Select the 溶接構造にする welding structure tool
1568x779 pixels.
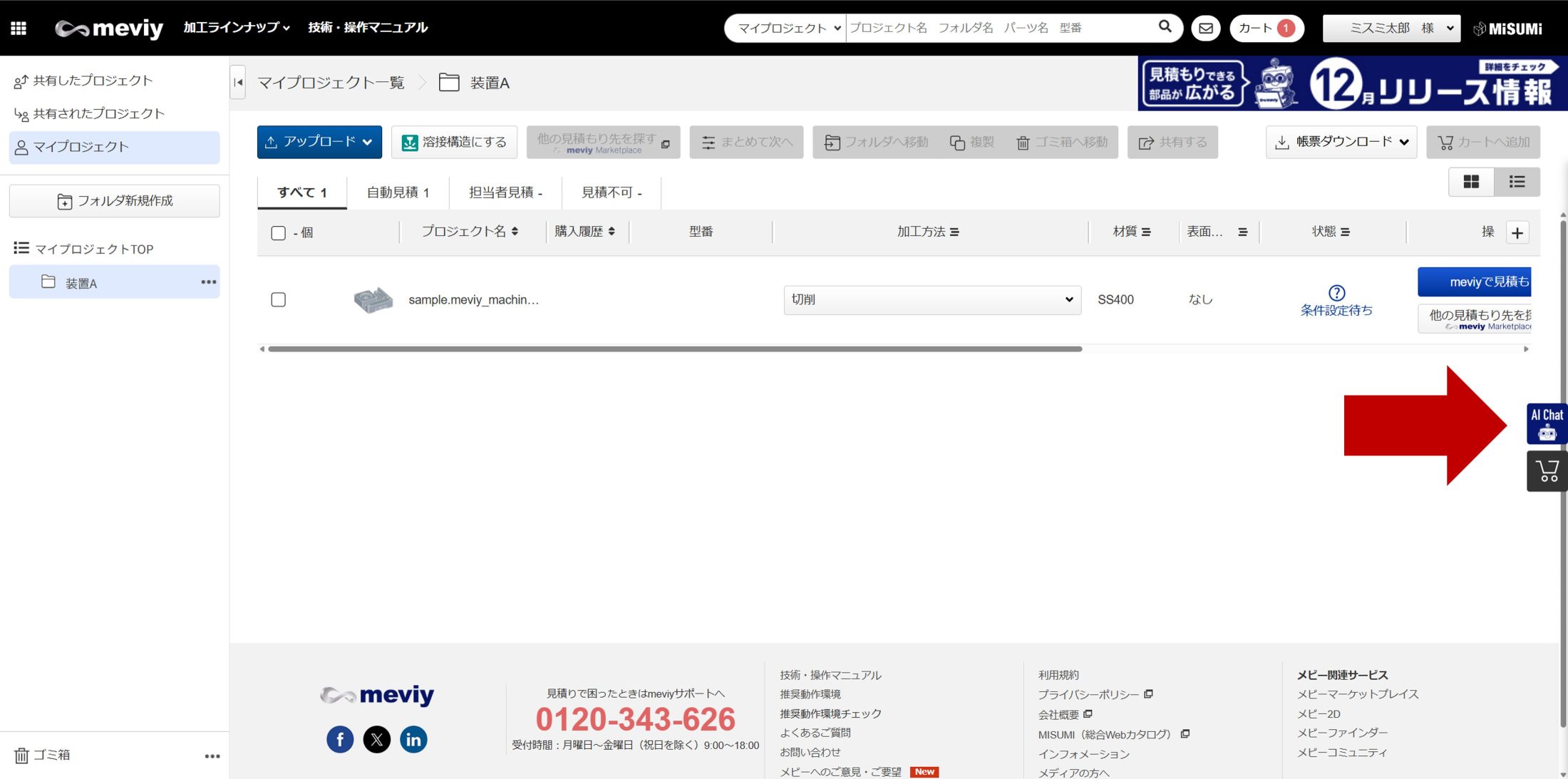point(454,142)
